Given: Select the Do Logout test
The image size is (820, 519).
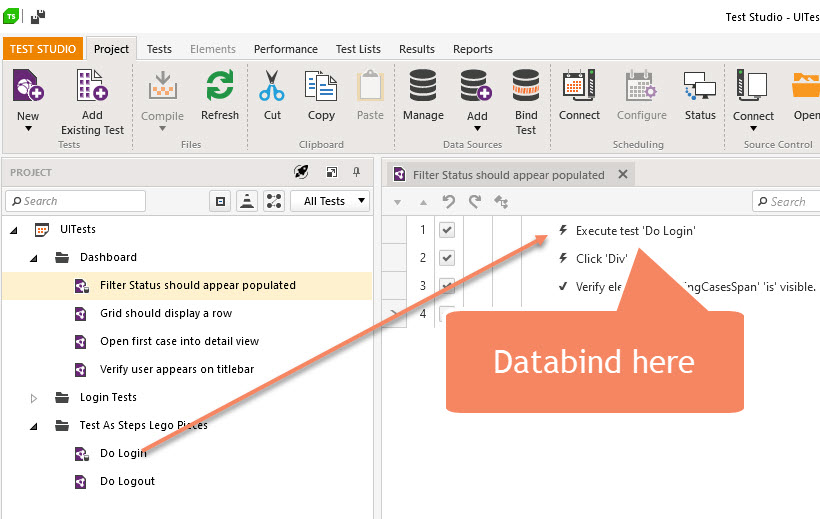Looking at the screenshot, I should coord(127,481).
